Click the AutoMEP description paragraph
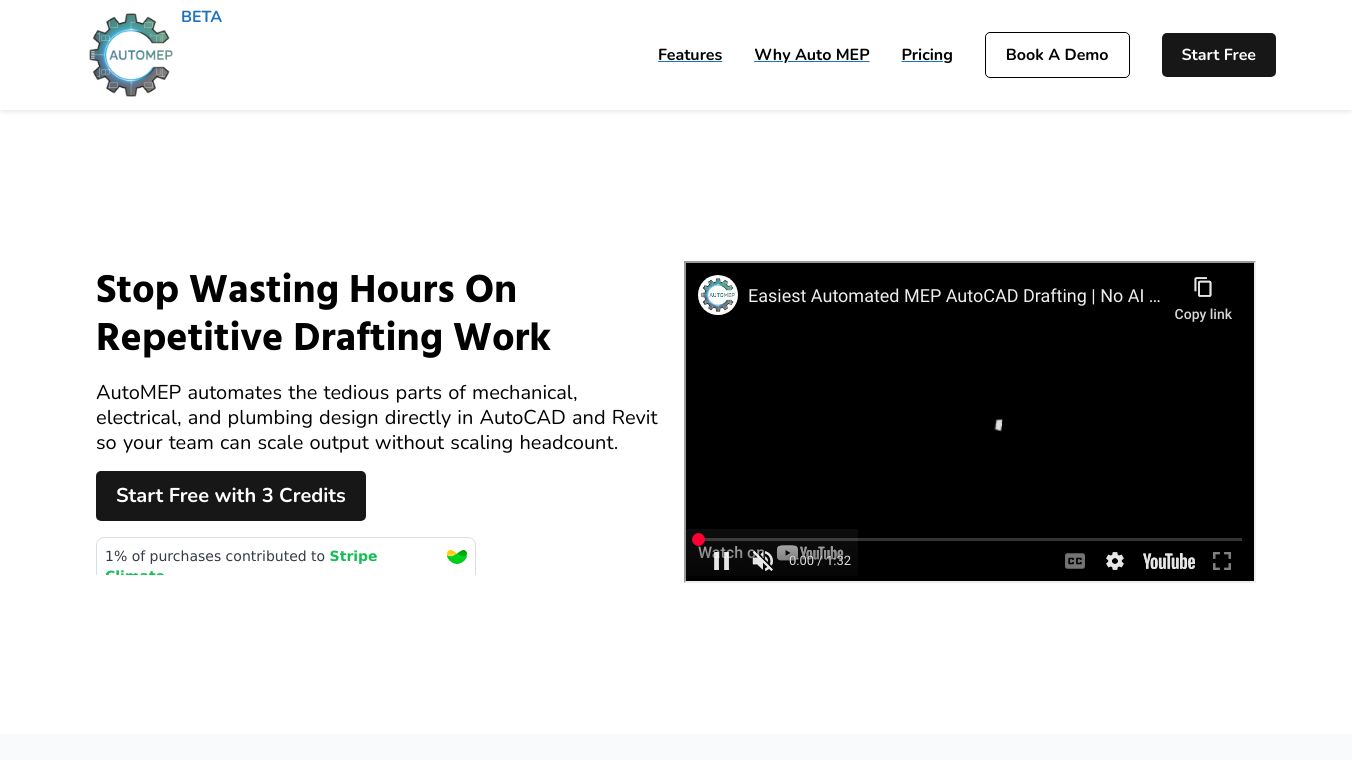 (377, 417)
